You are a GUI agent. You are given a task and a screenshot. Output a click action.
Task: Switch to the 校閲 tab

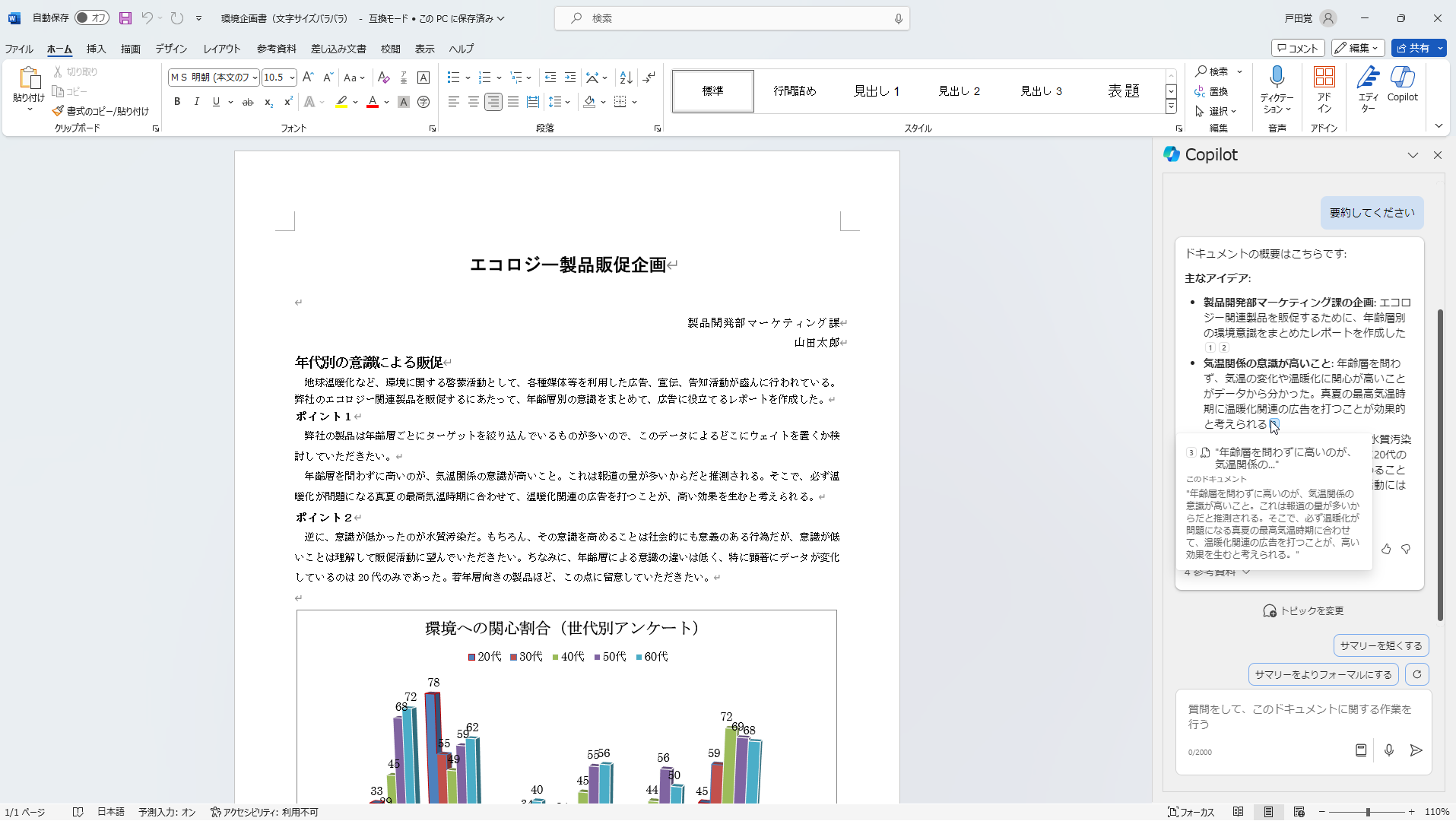(391, 49)
